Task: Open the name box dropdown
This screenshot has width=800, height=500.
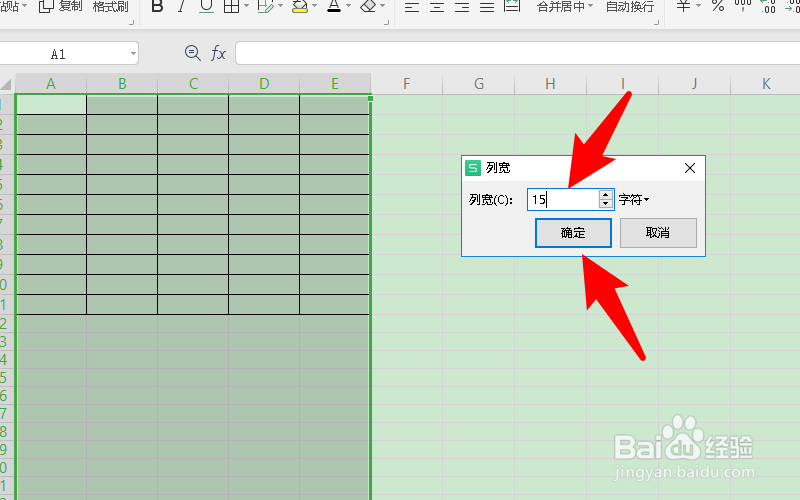Action: click(x=133, y=54)
